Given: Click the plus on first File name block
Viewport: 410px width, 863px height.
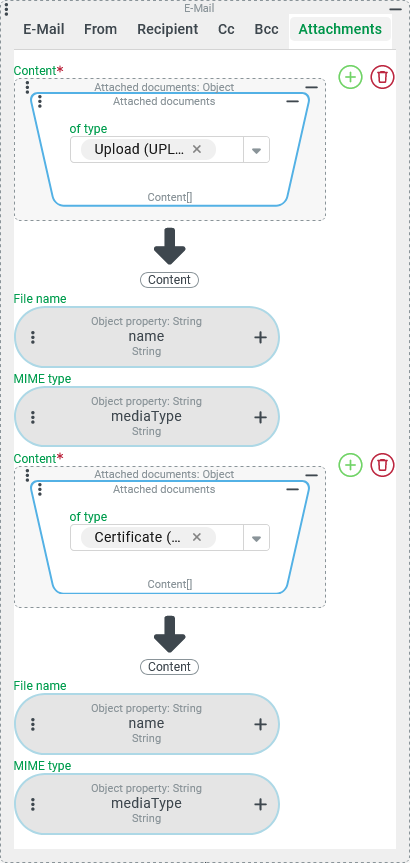Looking at the screenshot, I should [260, 337].
